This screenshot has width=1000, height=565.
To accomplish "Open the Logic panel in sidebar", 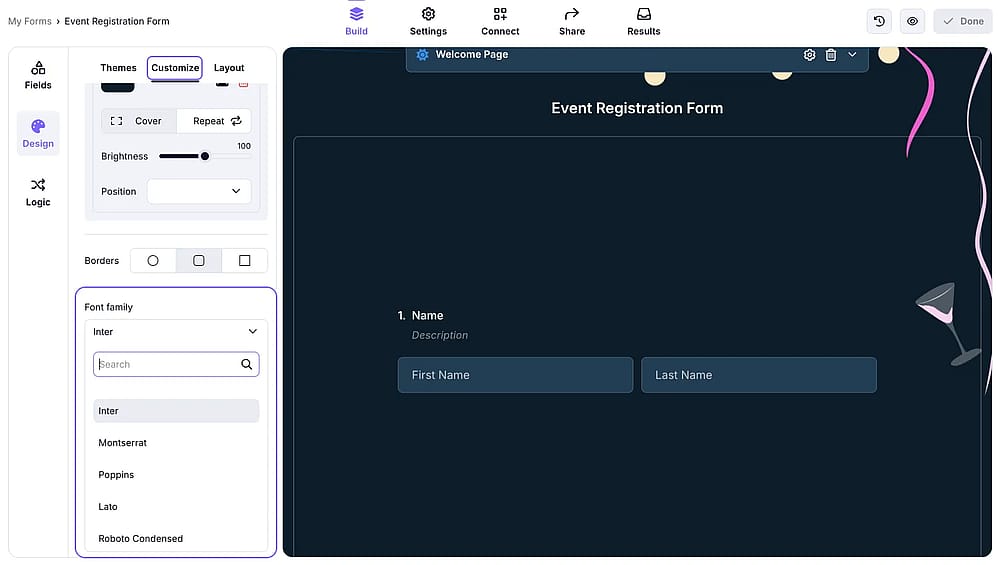I will pyautogui.click(x=38, y=193).
